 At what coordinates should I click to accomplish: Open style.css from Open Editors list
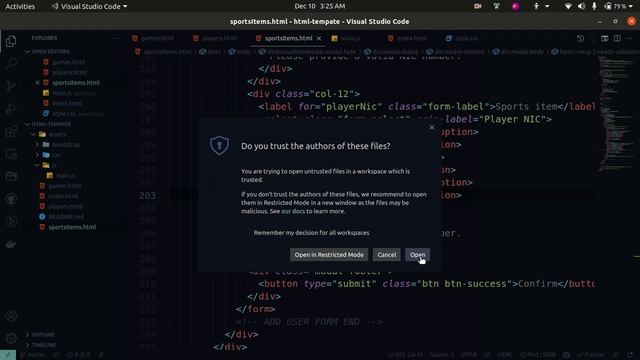[64, 114]
